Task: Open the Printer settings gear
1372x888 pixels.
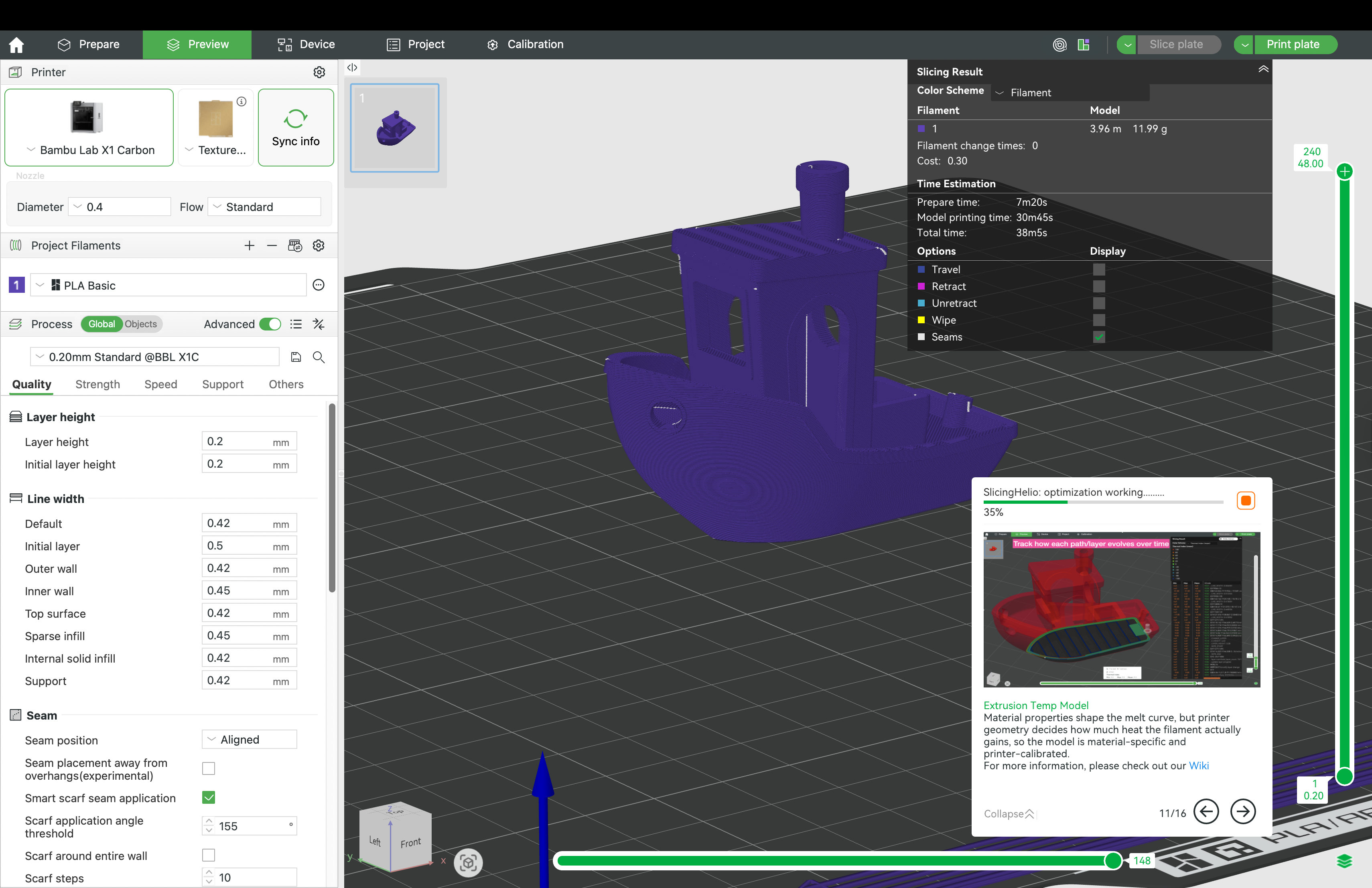Action: 319,72
